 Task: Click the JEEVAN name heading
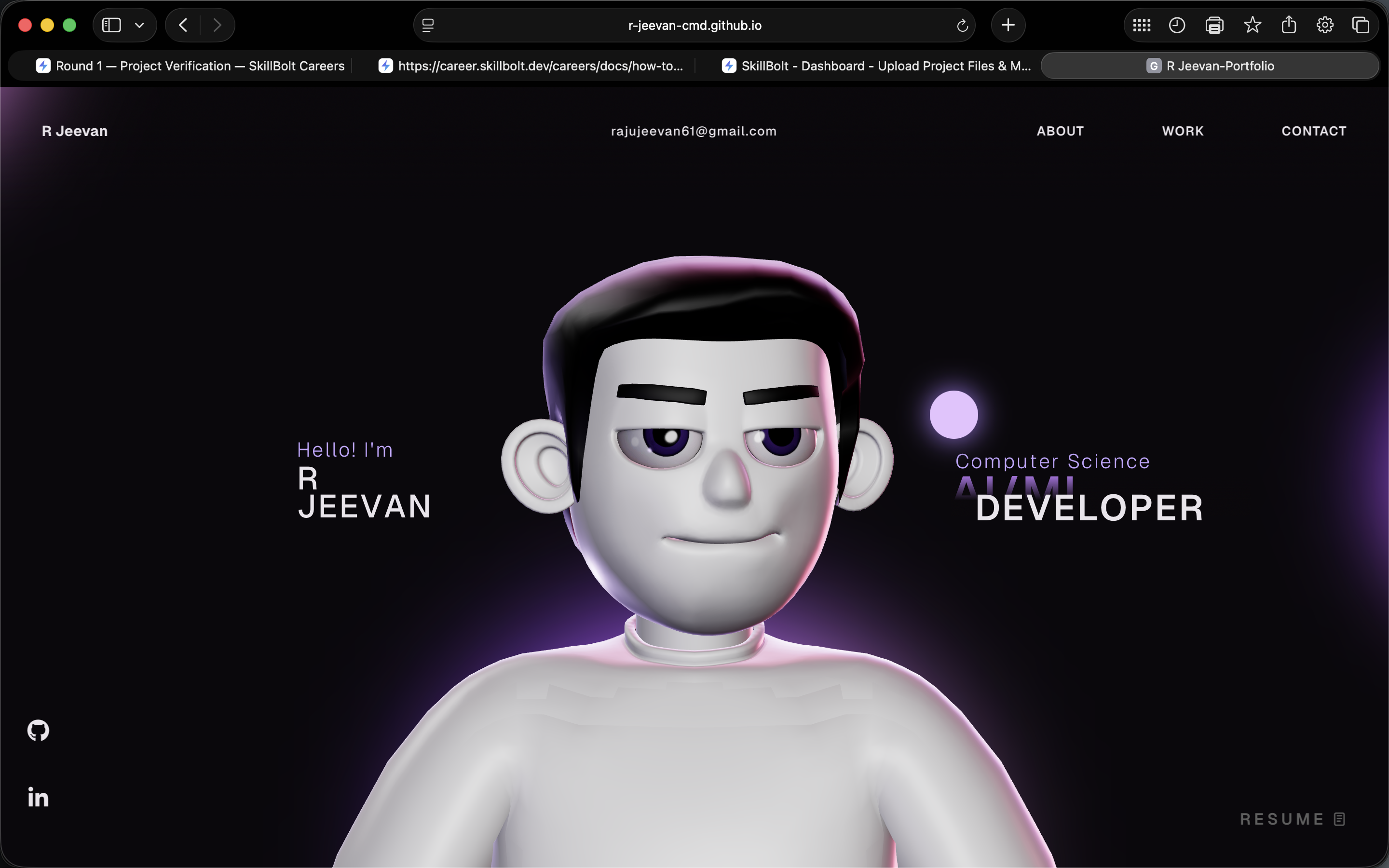coord(365,506)
